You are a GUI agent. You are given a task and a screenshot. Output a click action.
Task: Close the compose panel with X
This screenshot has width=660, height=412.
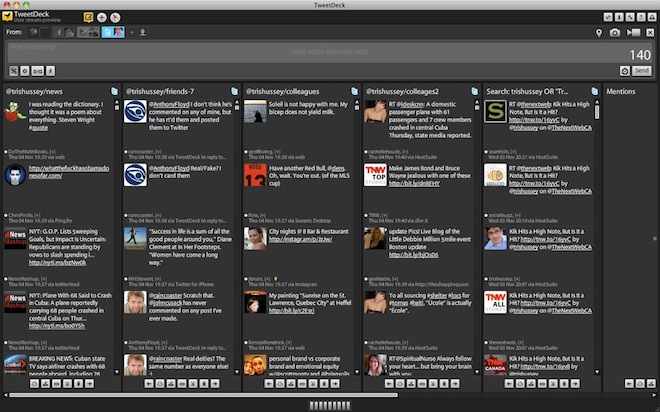pos(650,32)
